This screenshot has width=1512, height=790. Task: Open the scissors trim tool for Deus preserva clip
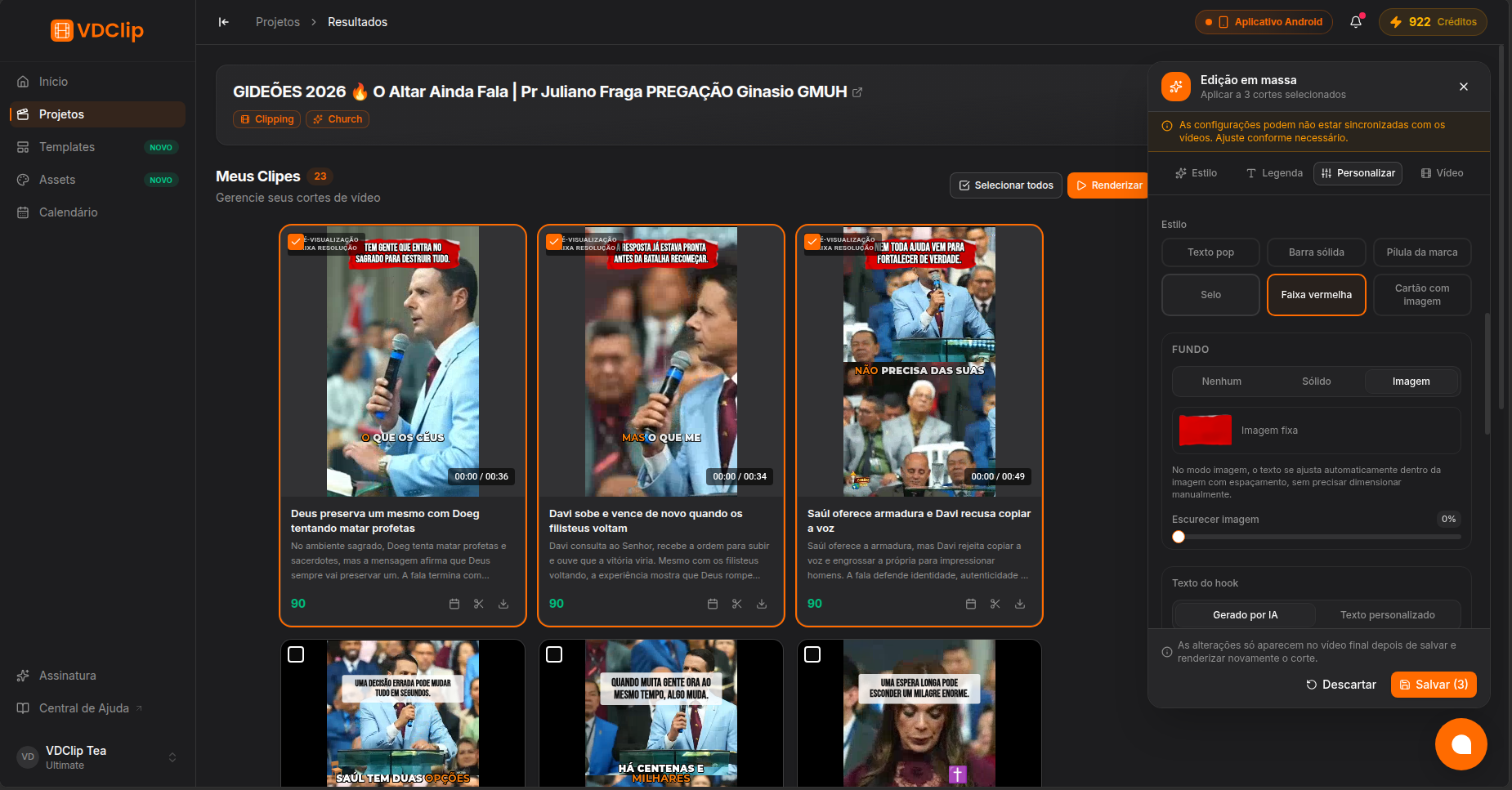click(x=479, y=604)
